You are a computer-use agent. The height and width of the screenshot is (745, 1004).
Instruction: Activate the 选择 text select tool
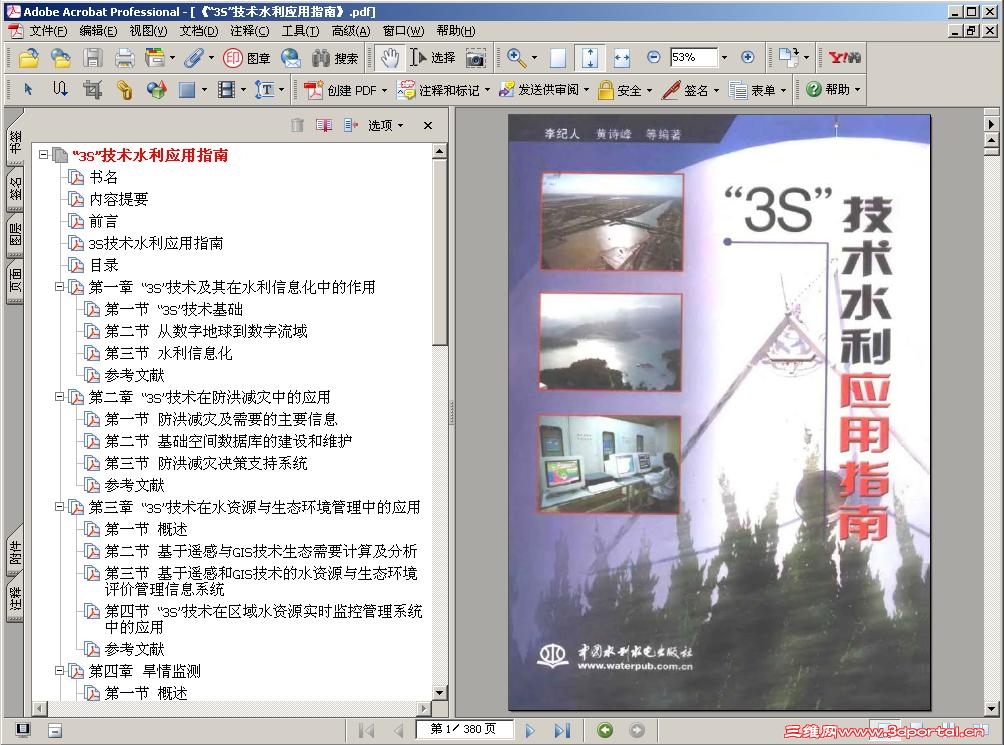tap(433, 58)
